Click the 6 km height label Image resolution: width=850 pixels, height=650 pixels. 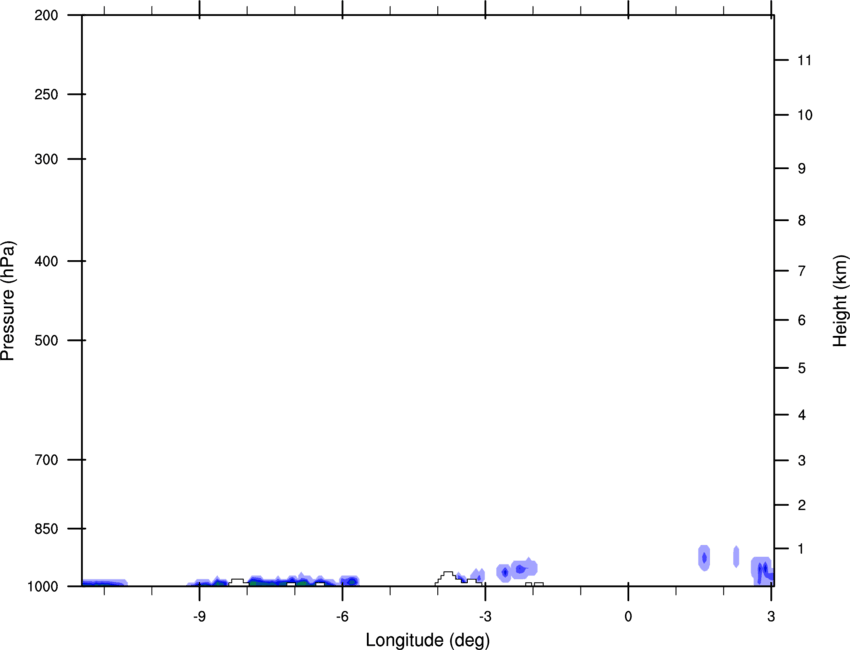[802, 320]
